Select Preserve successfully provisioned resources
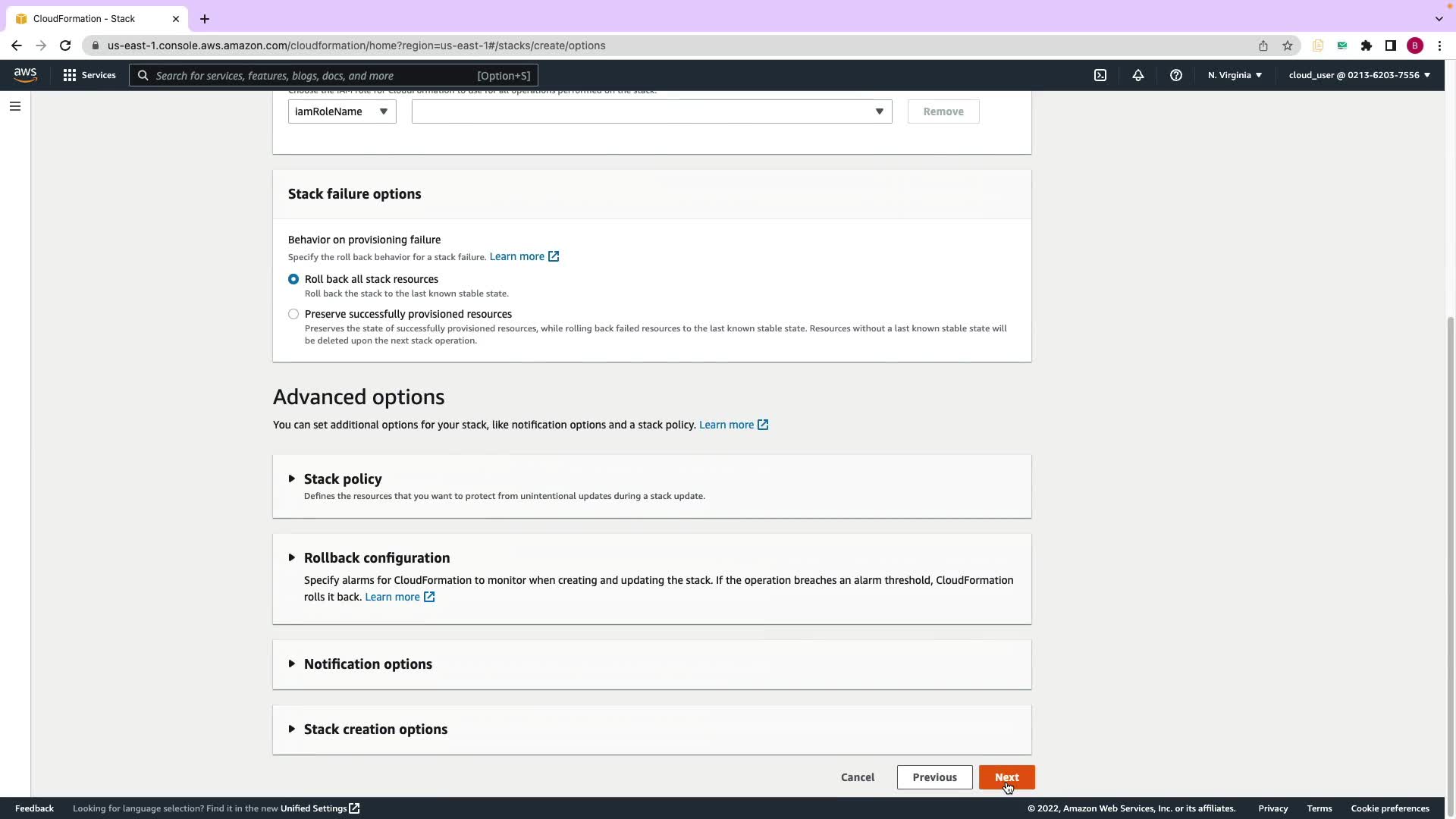Image resolution: width=1456 pixels, height=819 pixels. (293, 314)
